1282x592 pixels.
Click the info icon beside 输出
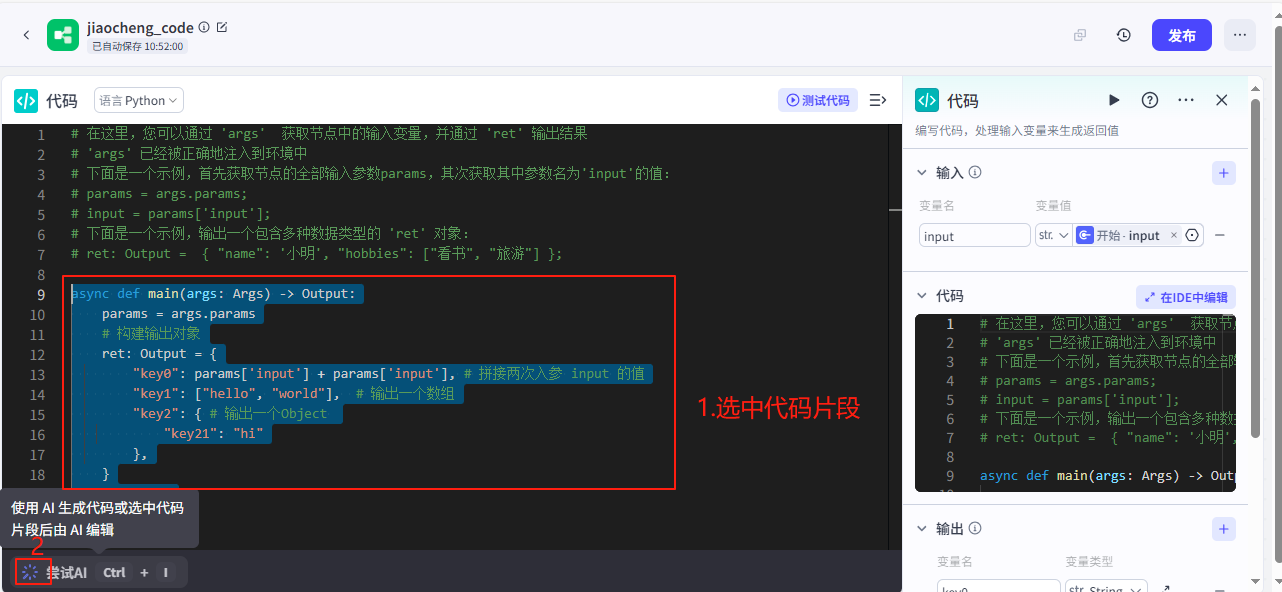pos(975,528)
